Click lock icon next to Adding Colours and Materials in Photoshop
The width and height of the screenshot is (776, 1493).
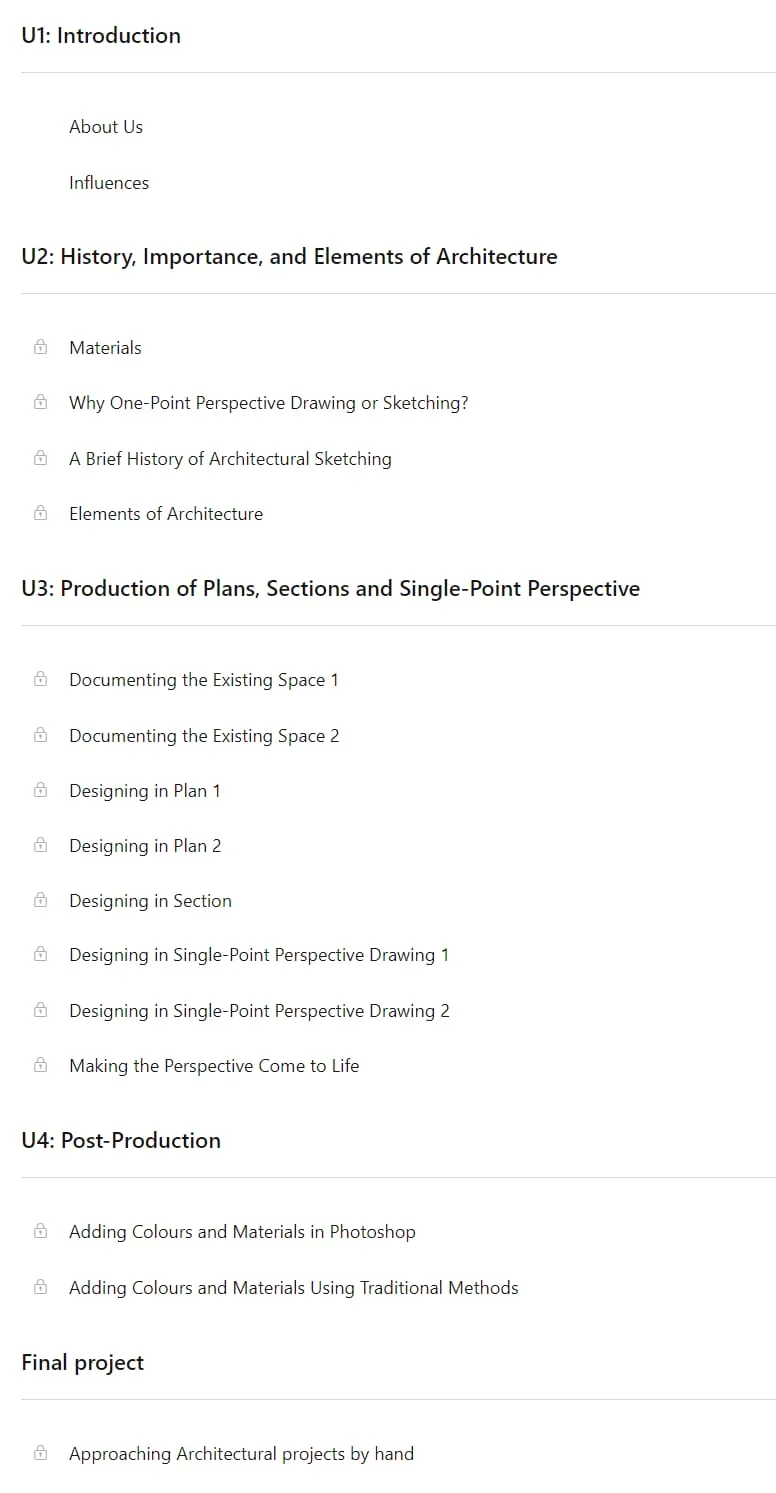[40, 1231]
